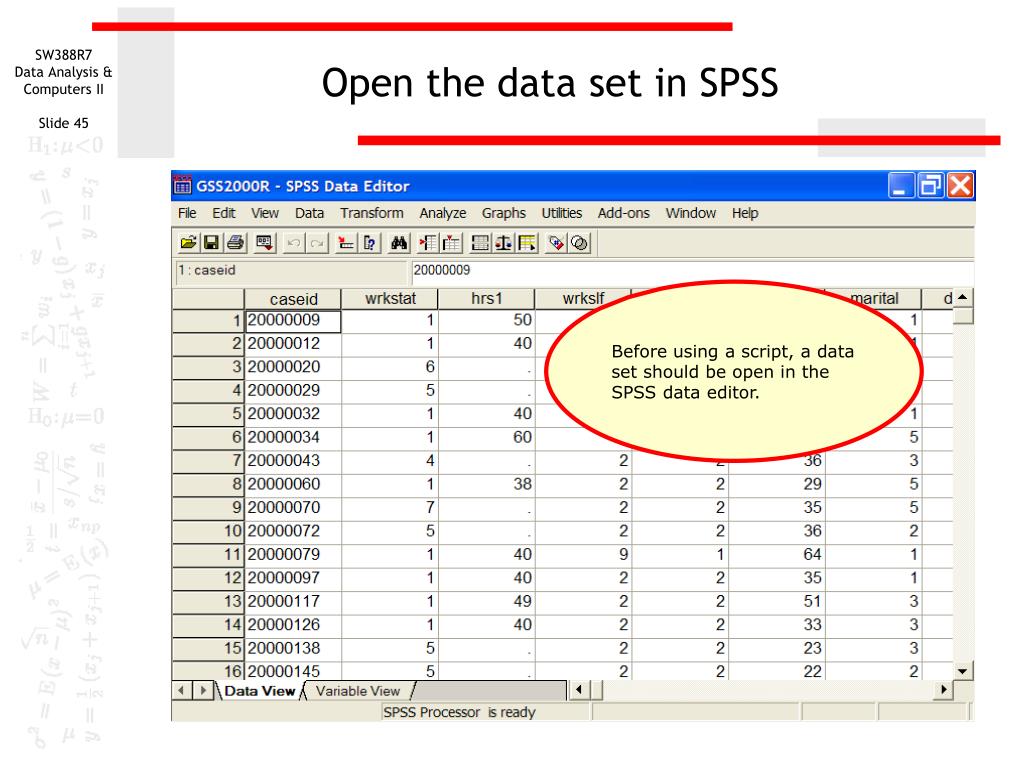Open the Help menu
Viewport: 1024px width, 768px height.
click(x=744, y=213)
